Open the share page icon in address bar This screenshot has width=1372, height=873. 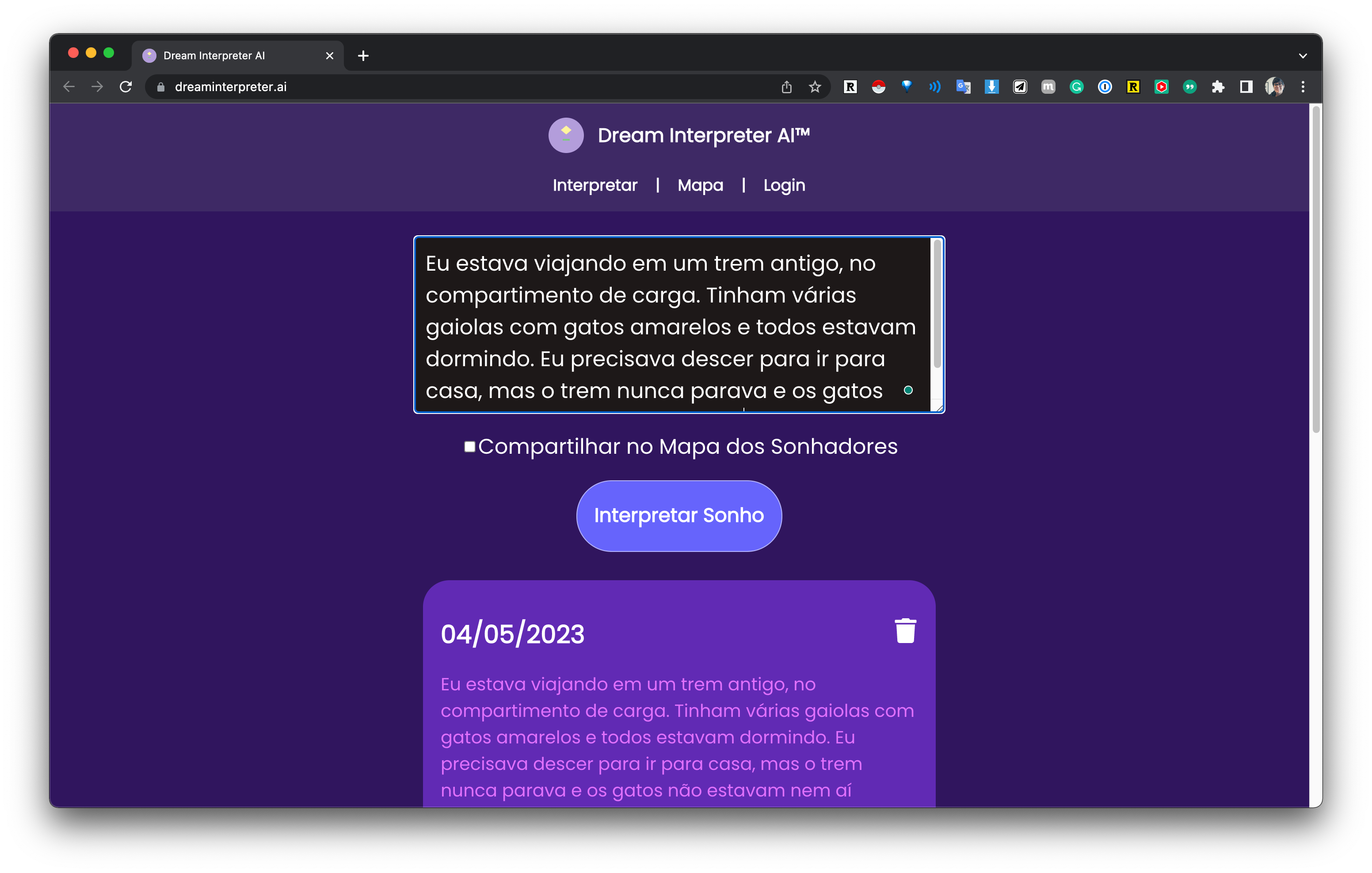[x=786, y=87]
